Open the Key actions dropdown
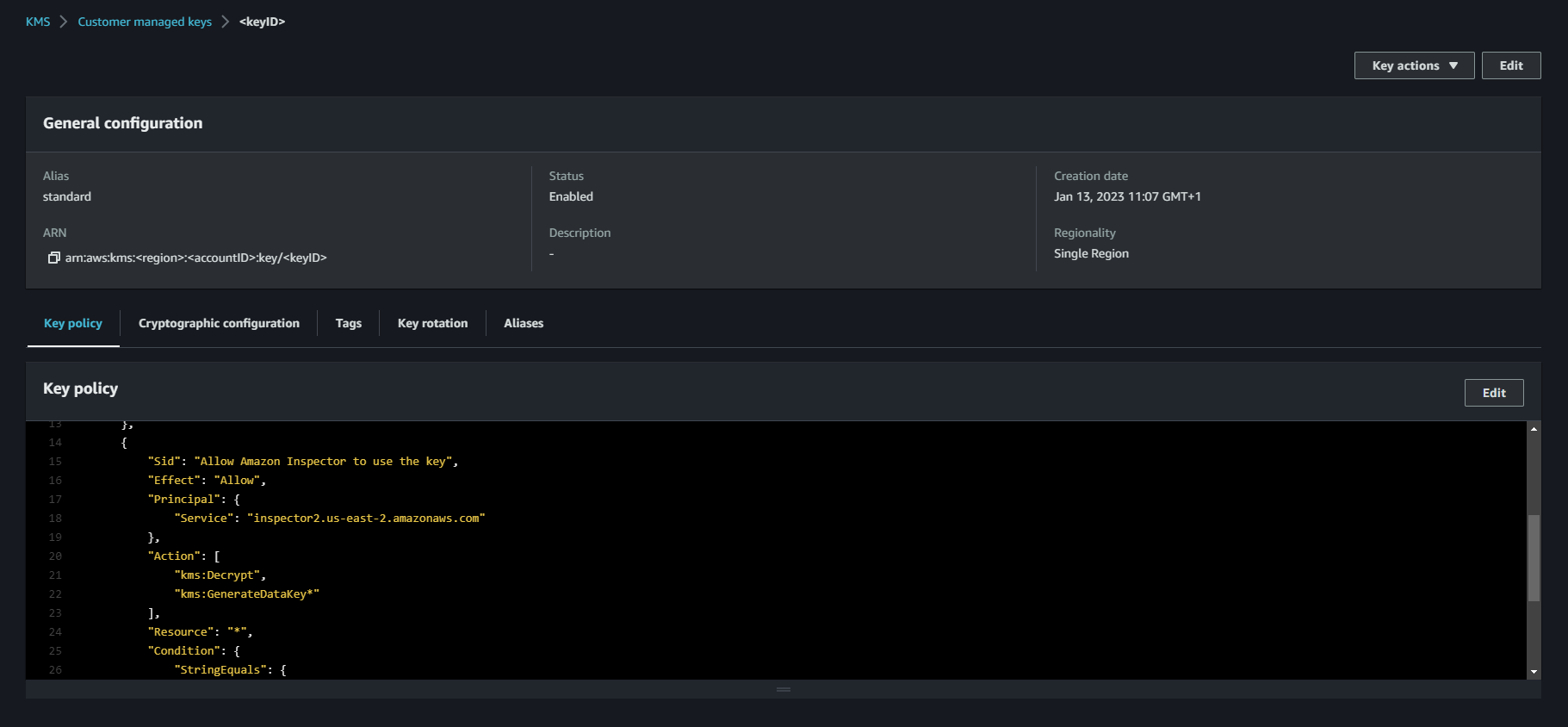Screen dimensions: 1568x727 (1414, 65)
